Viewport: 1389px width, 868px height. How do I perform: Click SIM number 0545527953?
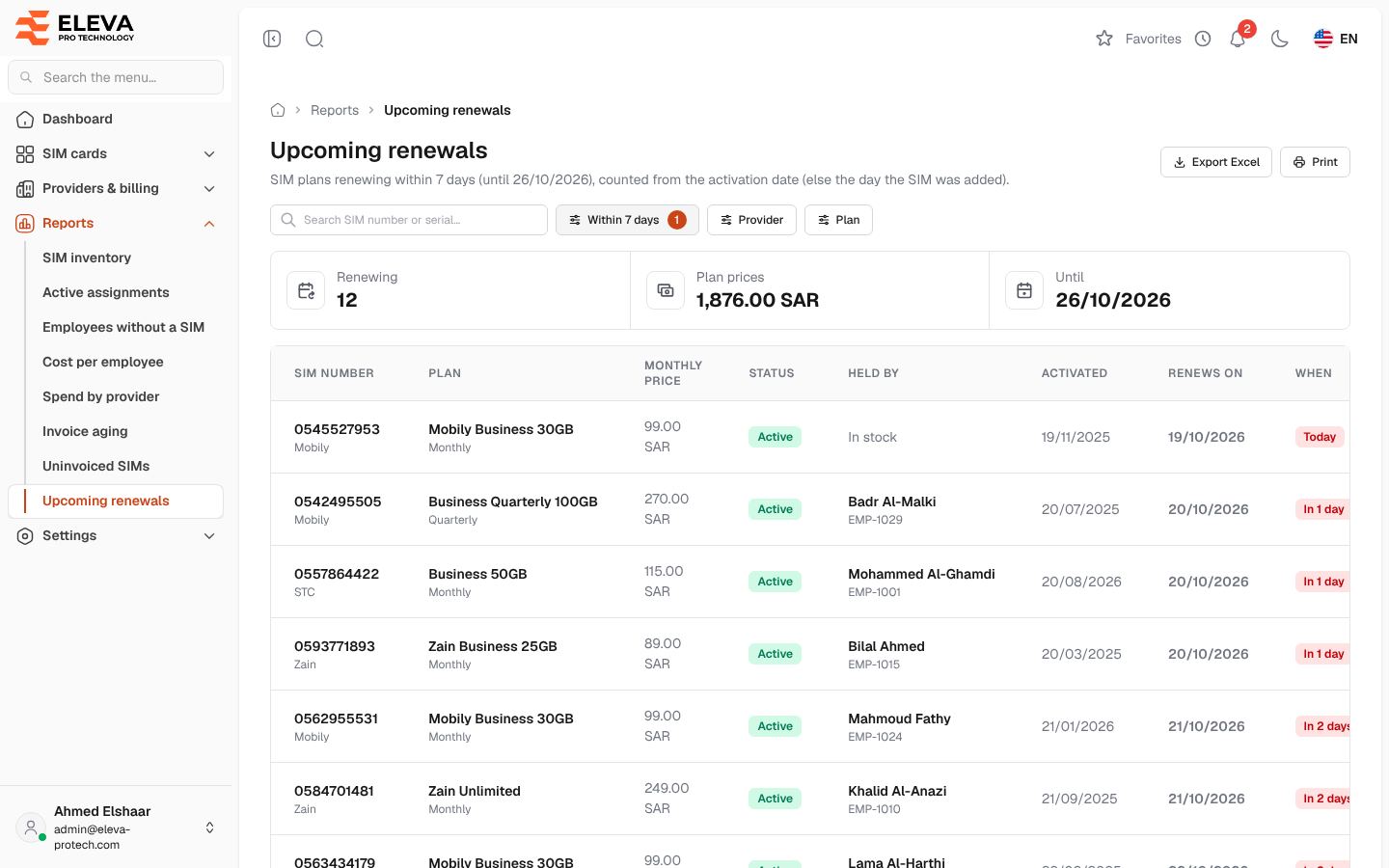point(337,429)
